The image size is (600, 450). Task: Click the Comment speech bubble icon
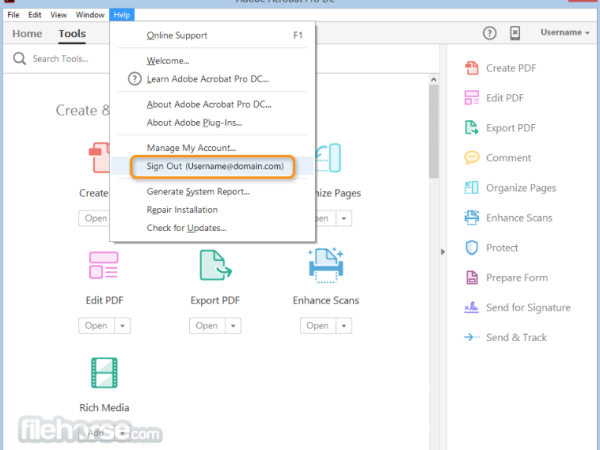[471, 158]
